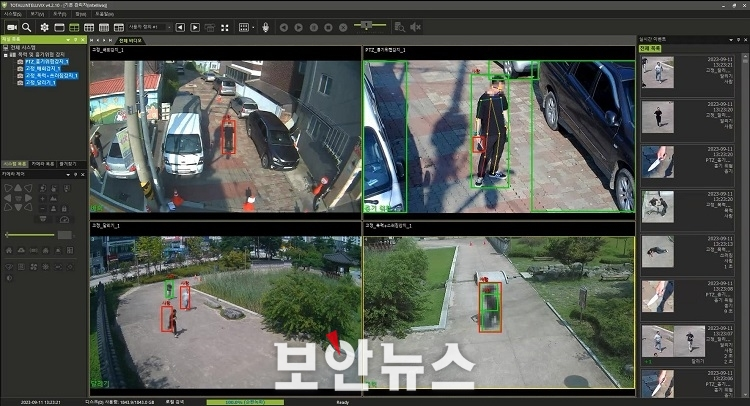
Task: Click the play playback button
Action: click(298, 28)
